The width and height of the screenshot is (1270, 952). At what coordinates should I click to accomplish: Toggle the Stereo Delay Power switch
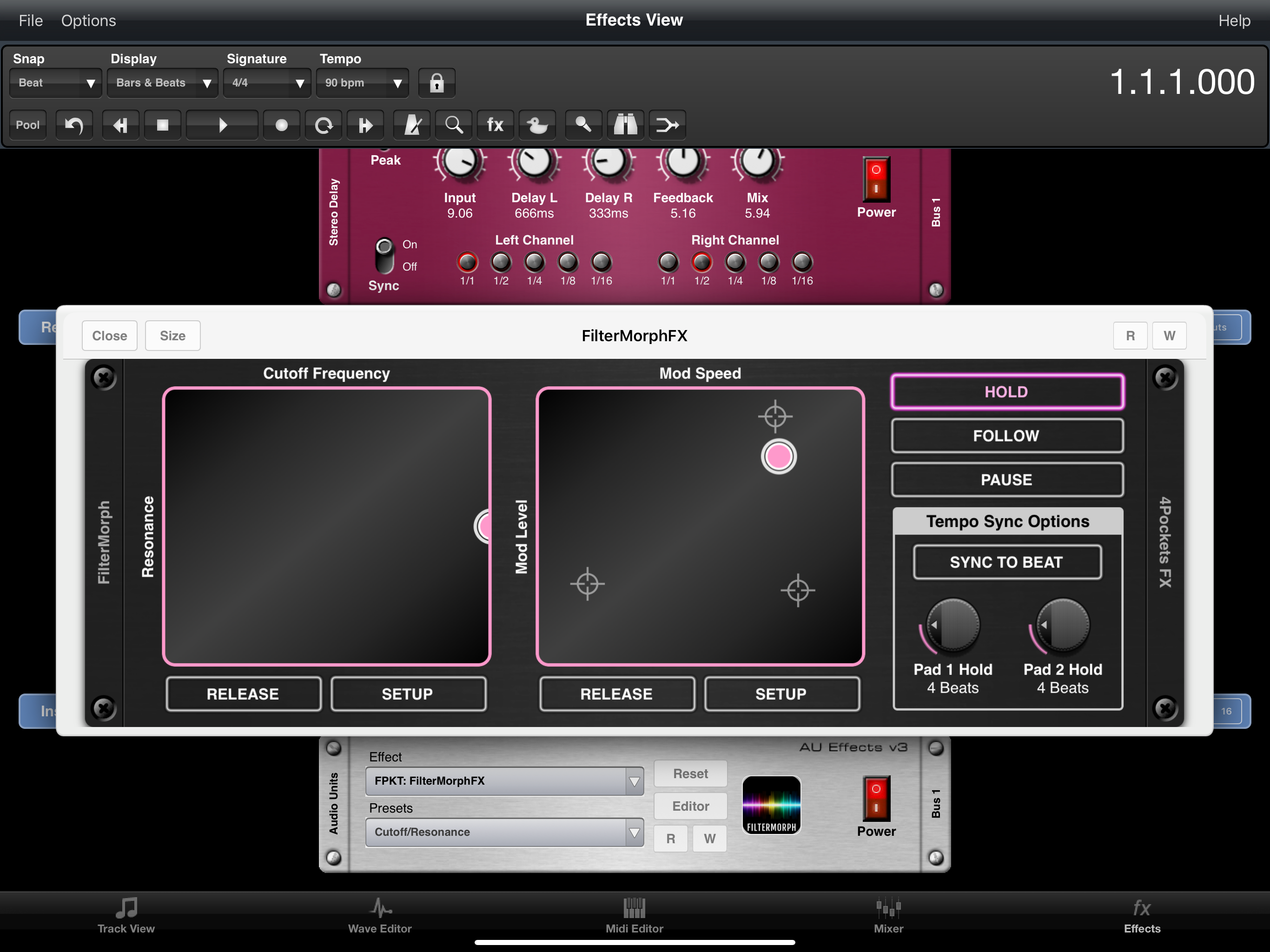(x=876, y=179)
